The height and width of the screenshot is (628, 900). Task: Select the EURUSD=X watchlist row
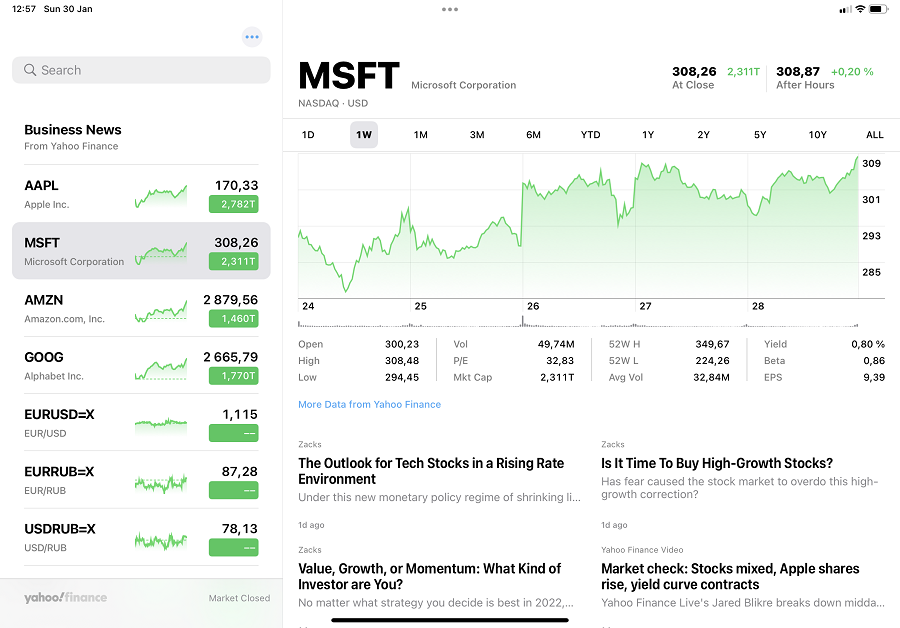[x=141, y=423]
